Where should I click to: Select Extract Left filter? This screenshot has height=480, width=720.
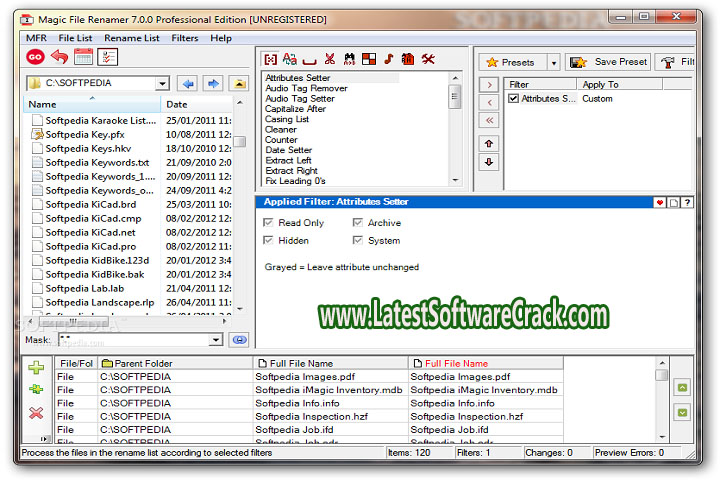pyautogui.click(x=288, y=160)
